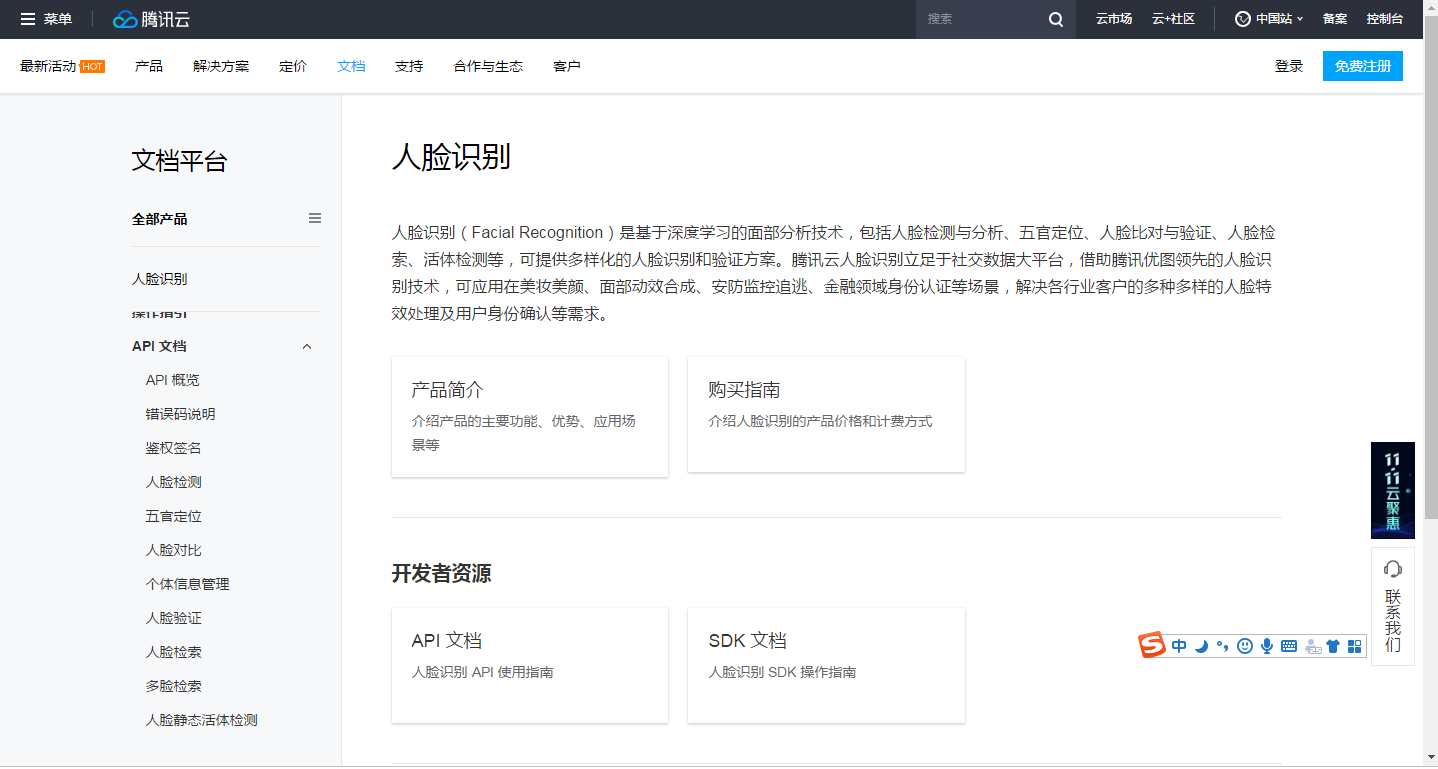Open Sogou toolbox grid icon

coord(1355,646)
